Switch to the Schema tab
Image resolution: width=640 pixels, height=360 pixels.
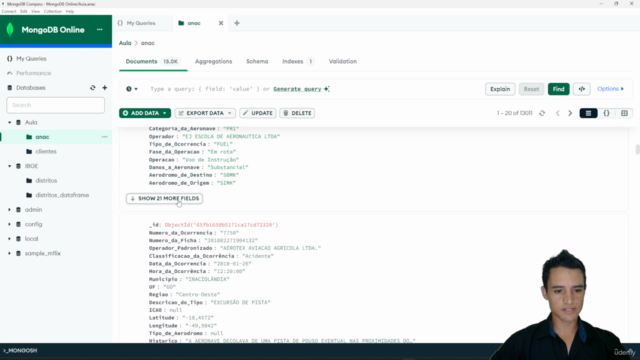tap(257, 62)
